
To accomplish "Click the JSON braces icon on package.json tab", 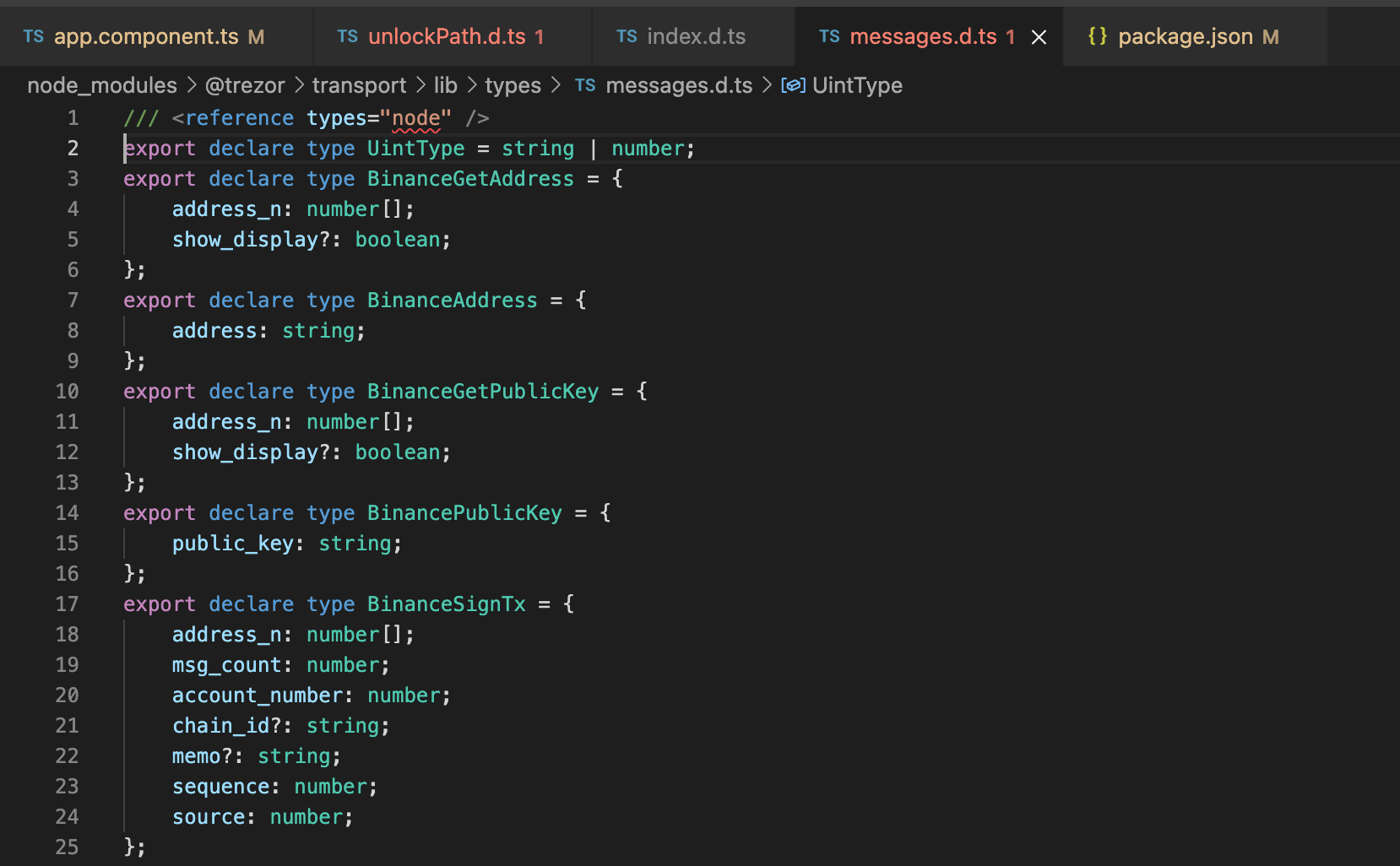I will (x=1098, y=36).
